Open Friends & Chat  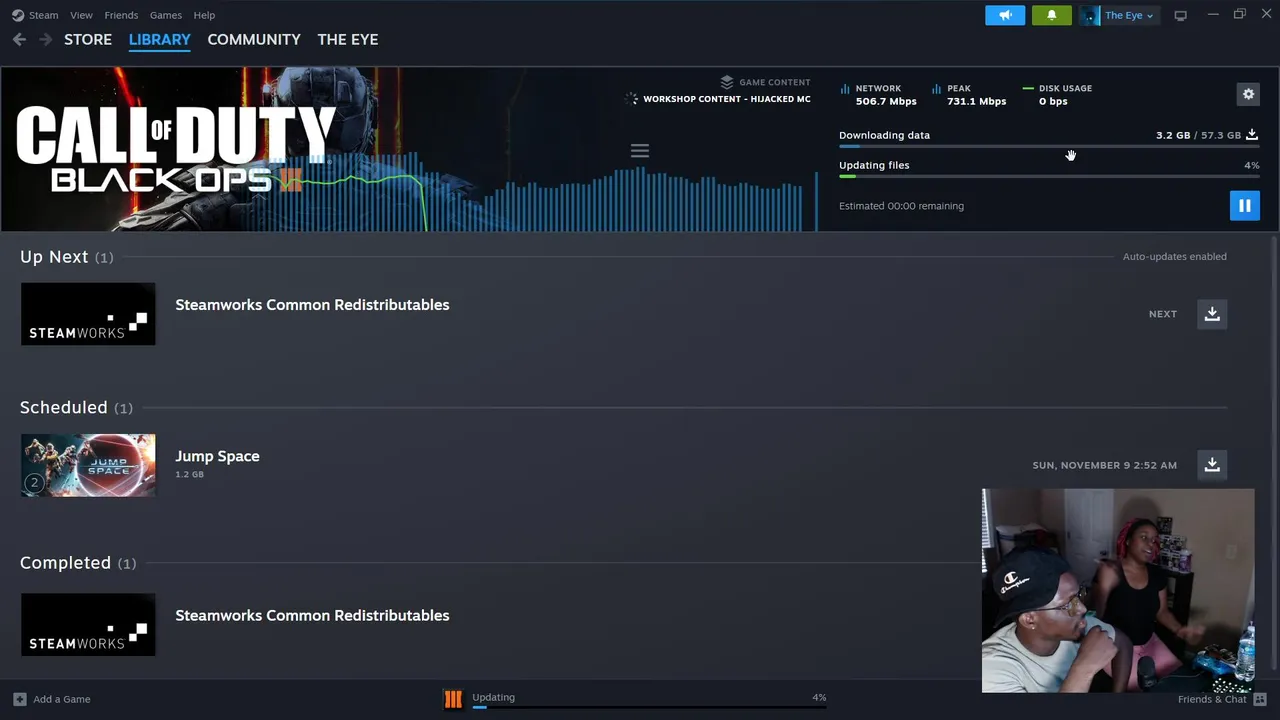(1222, 699)
